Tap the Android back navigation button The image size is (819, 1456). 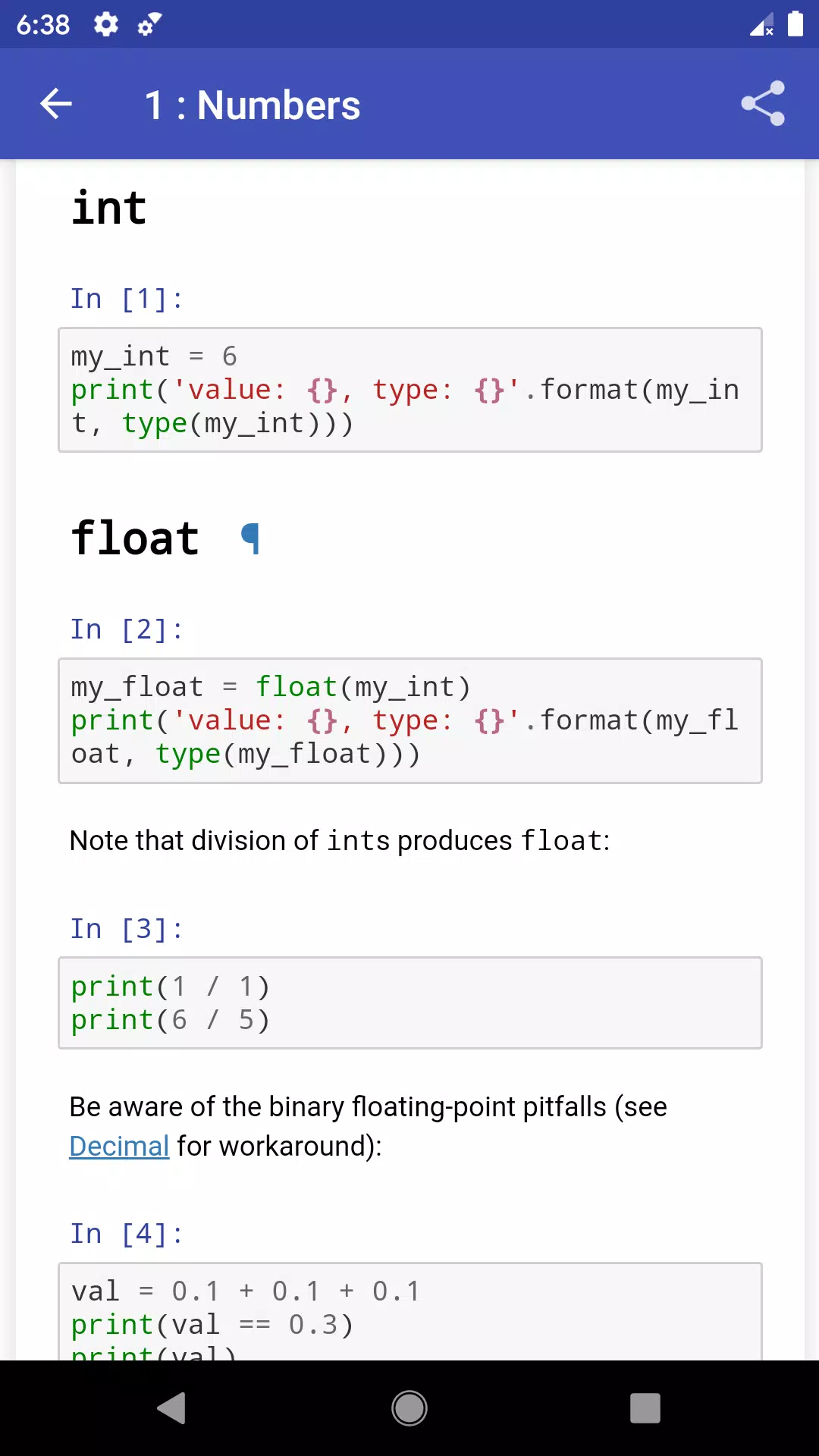[x=171, y=1408]
